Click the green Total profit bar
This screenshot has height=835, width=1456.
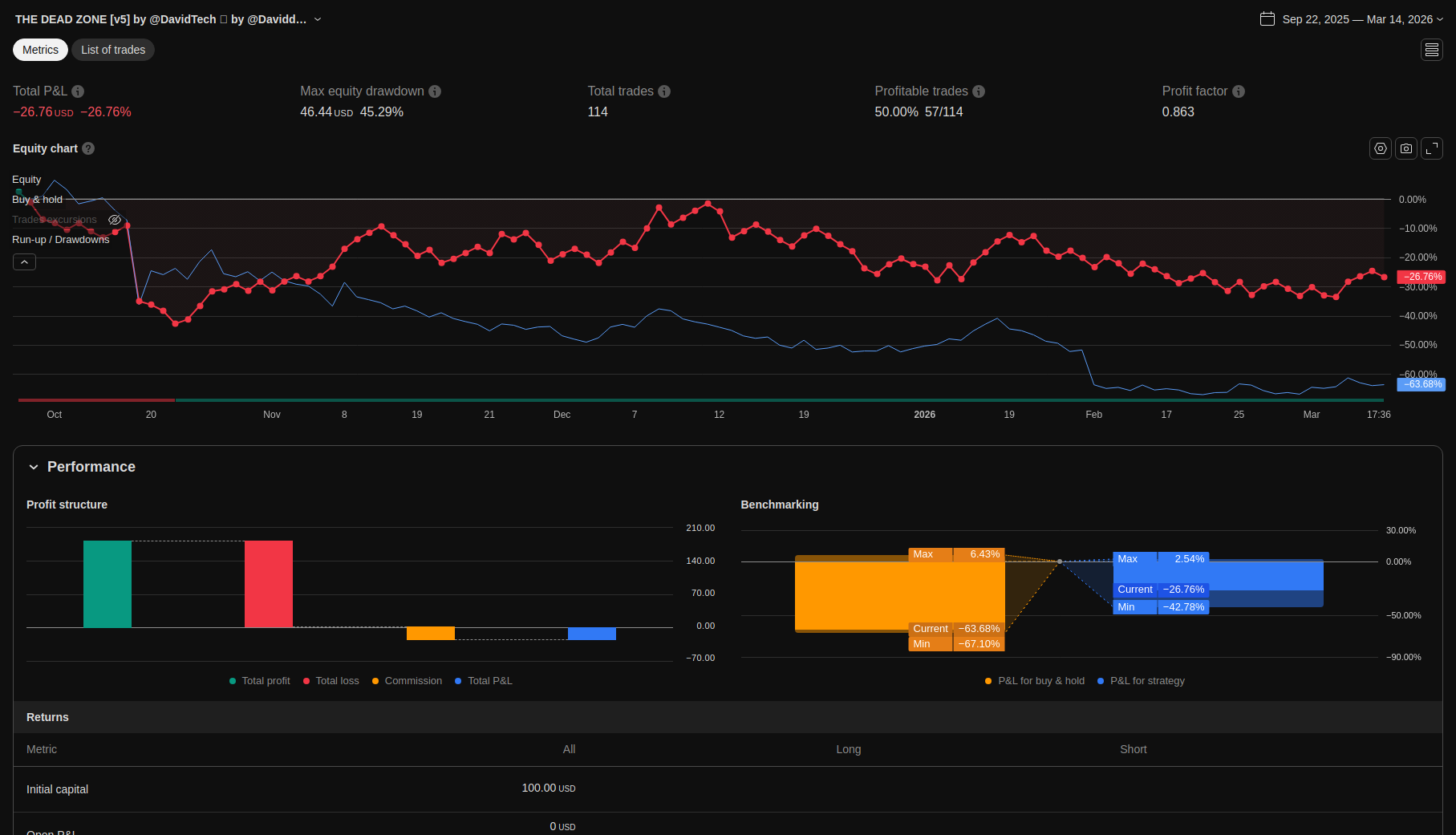[107, 584]
